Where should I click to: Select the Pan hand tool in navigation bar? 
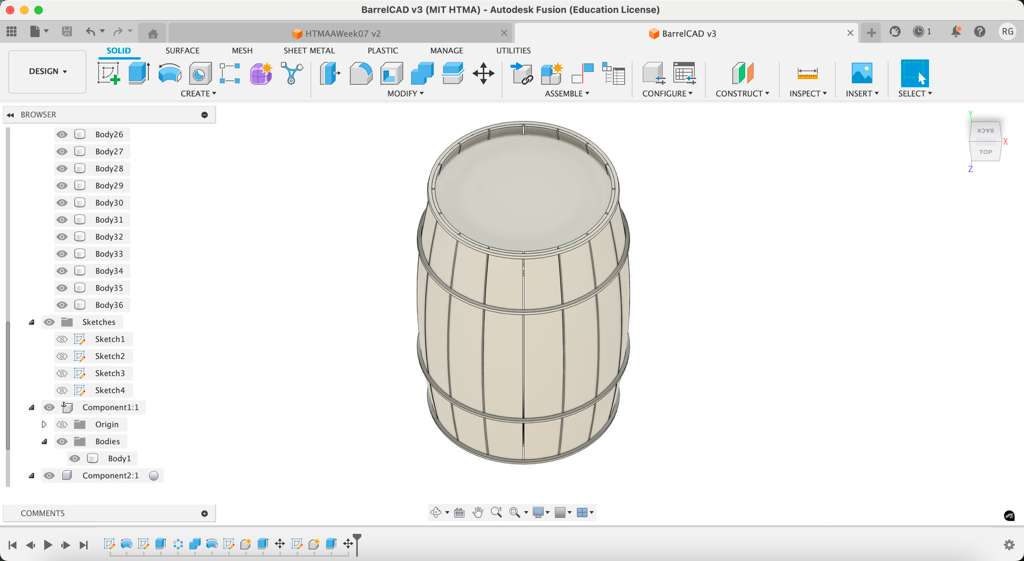click(478, 513)
